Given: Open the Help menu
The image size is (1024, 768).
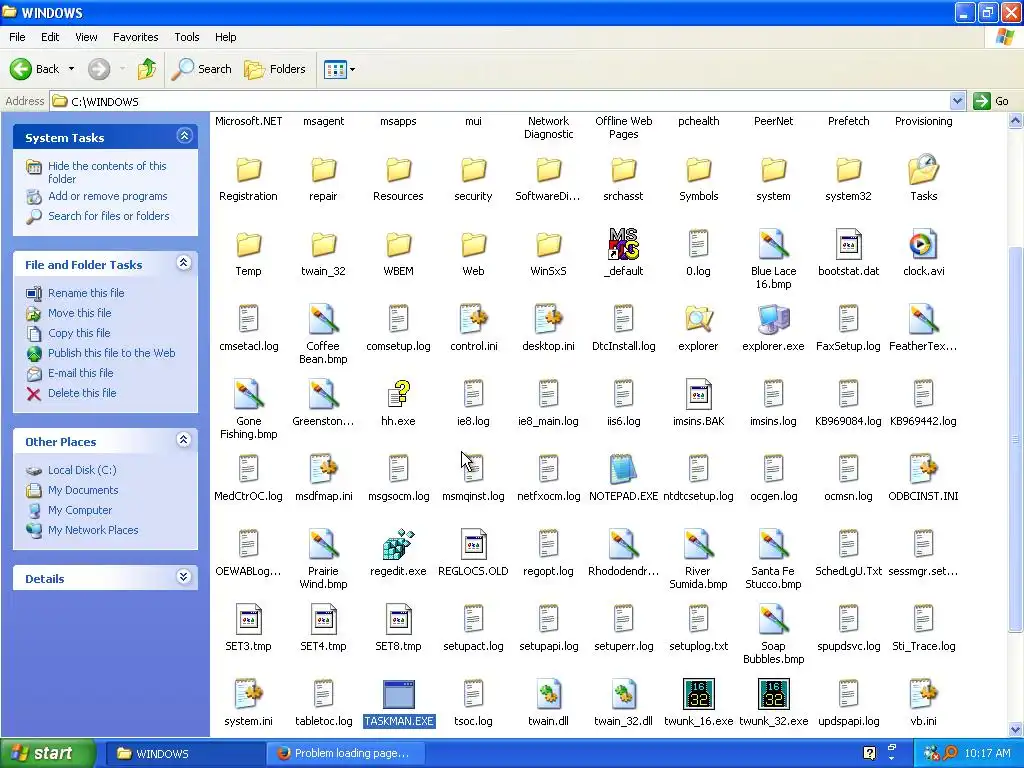Looking at the screenshot, I should (225, 37).
